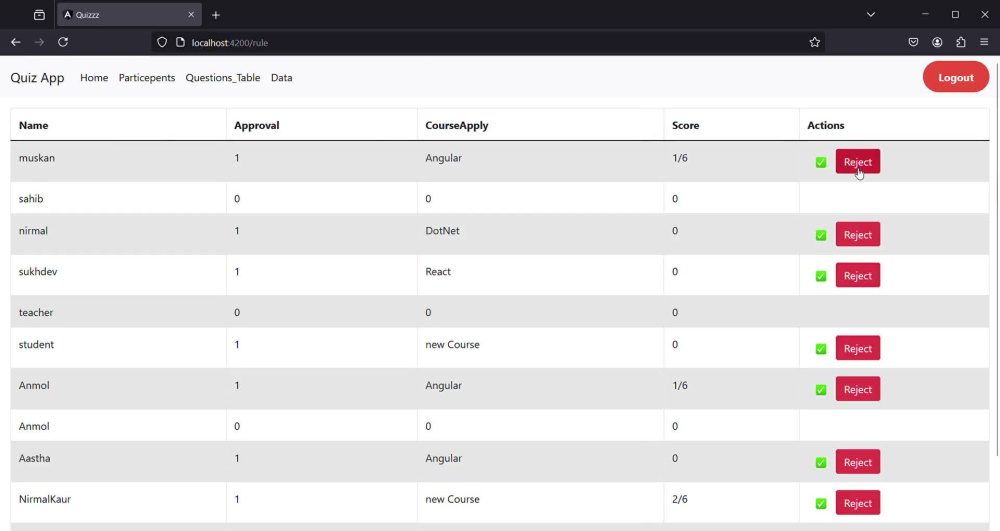Open the Particepents nav link
Viewport: 1000px width, 531px height.
click(x=147, y=78)
